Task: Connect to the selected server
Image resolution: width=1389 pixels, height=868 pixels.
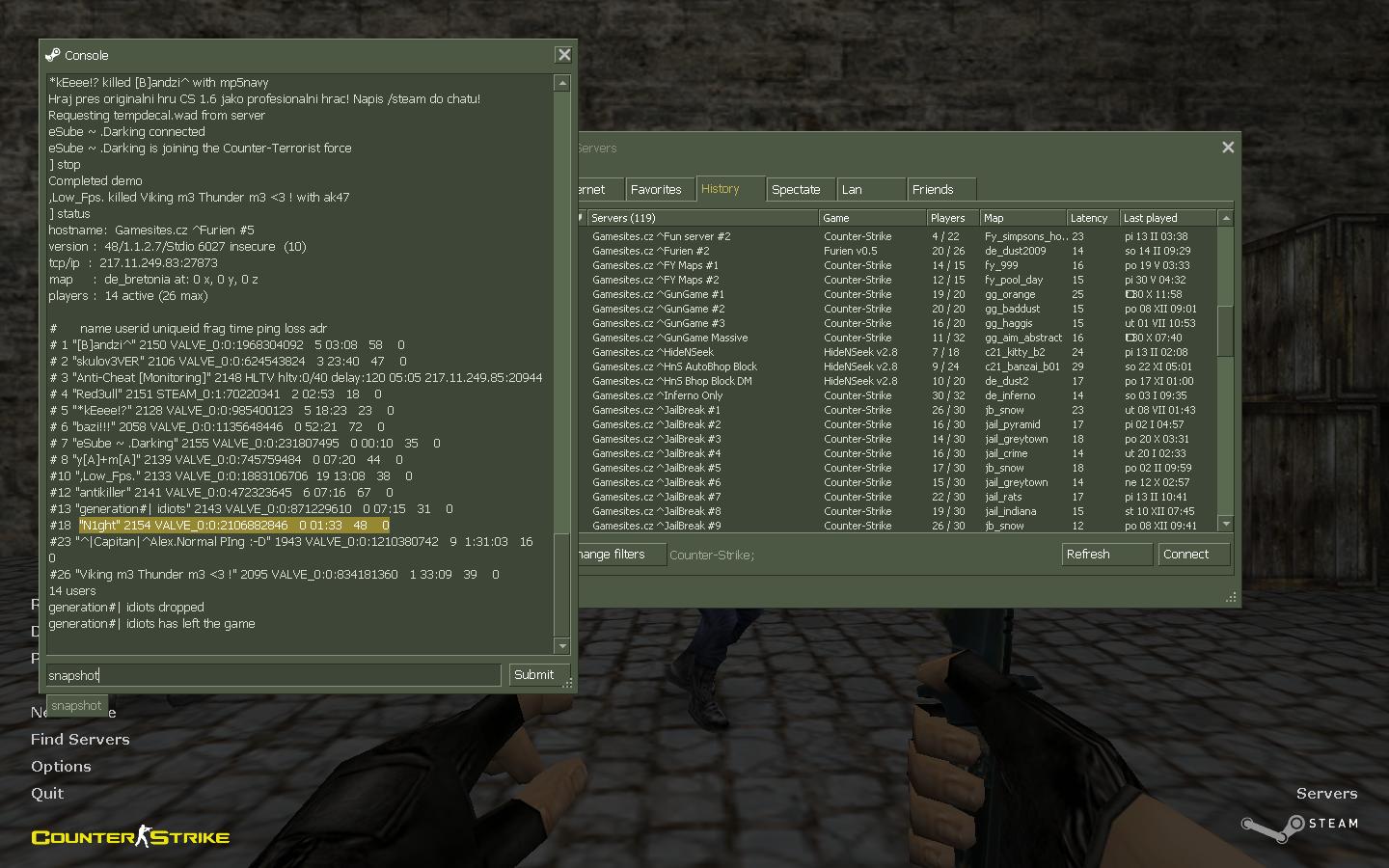Action: coord(1192,555)
